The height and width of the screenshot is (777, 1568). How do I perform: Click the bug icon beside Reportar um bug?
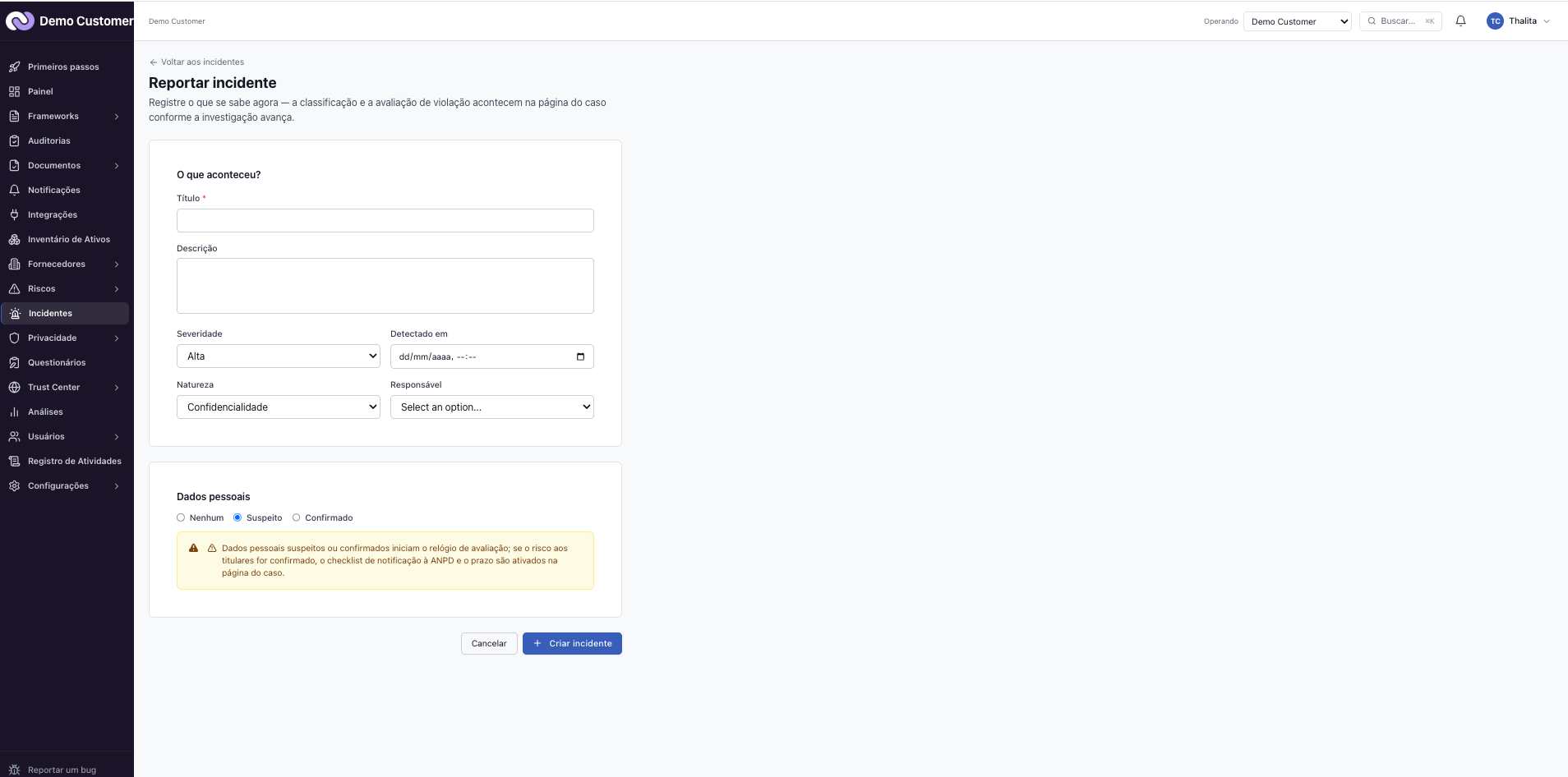14,770
